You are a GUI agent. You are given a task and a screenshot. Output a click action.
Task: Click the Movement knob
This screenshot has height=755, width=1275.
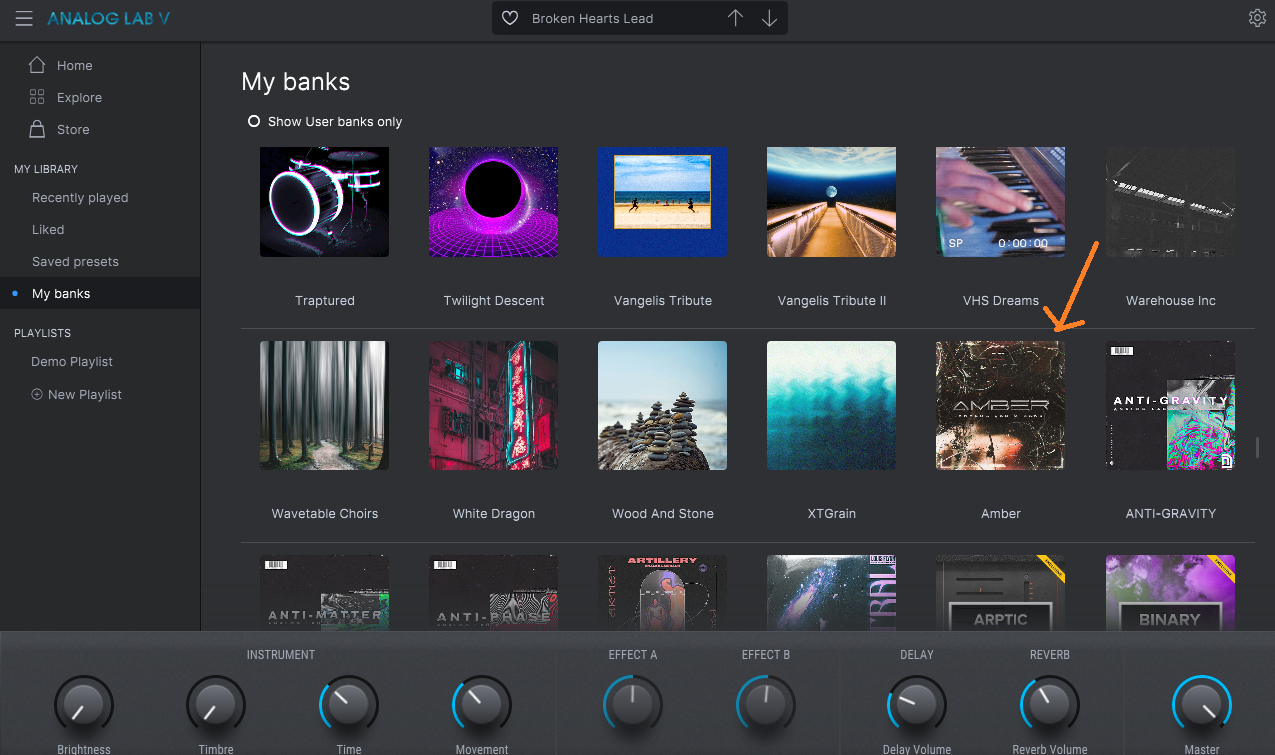482,706
